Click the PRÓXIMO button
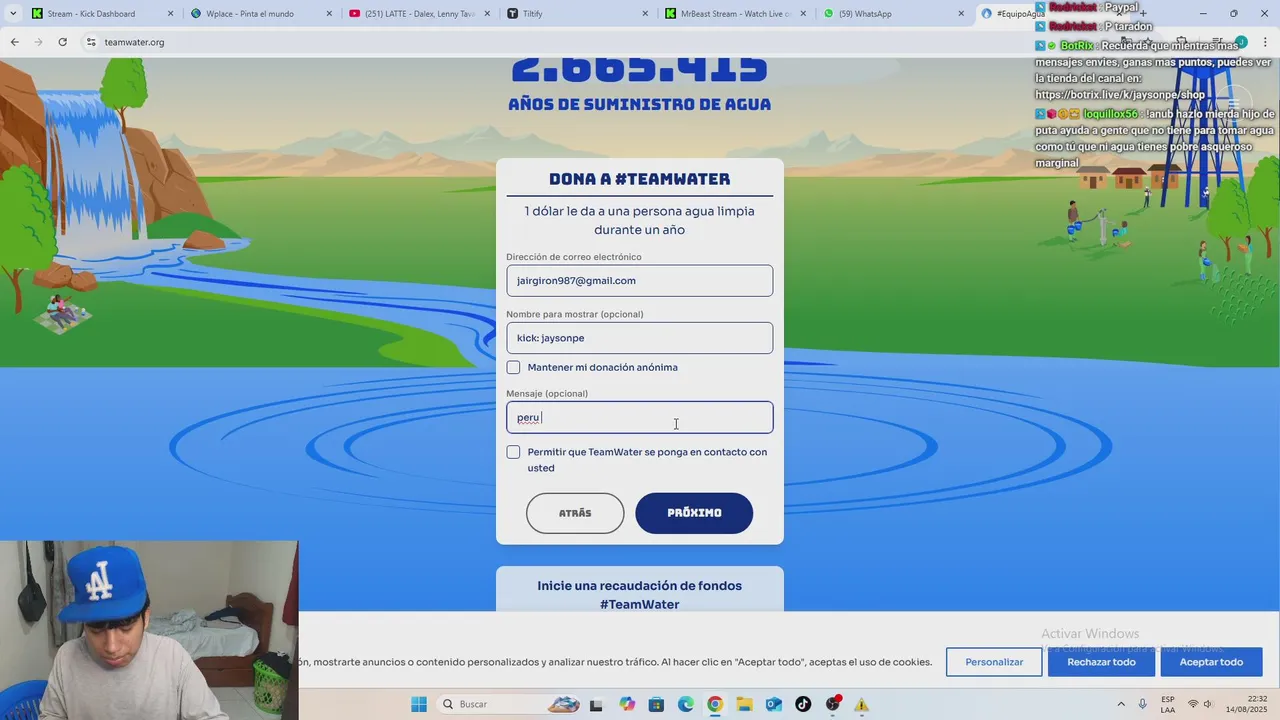 coord(694,513)
